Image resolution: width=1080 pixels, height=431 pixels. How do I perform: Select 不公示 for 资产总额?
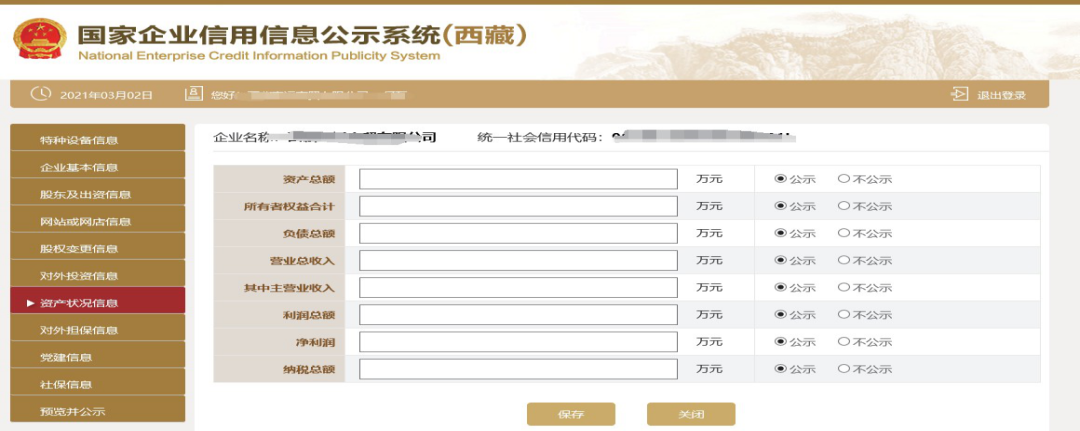(843, 178)
